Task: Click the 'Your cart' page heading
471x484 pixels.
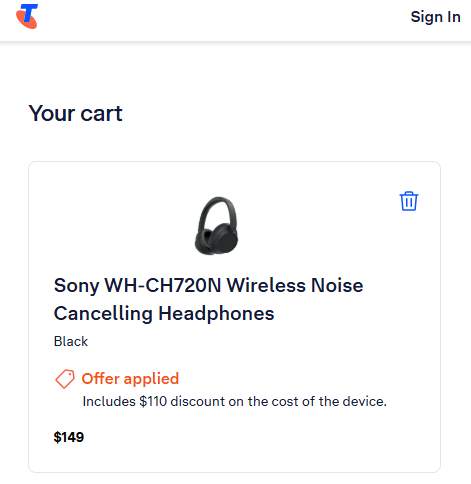Action: click(x=76, y=113)
